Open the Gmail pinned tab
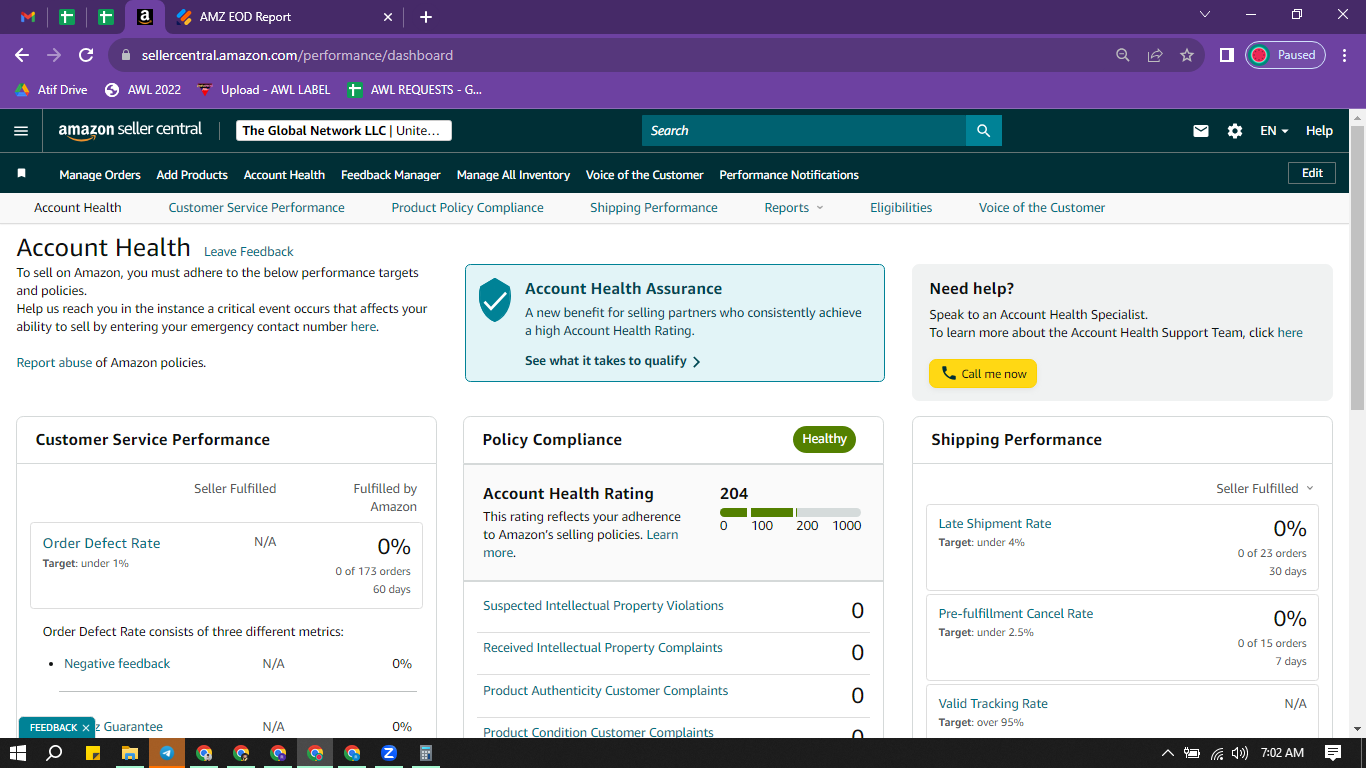1366x768 pixels. click(x=28, y=17)
